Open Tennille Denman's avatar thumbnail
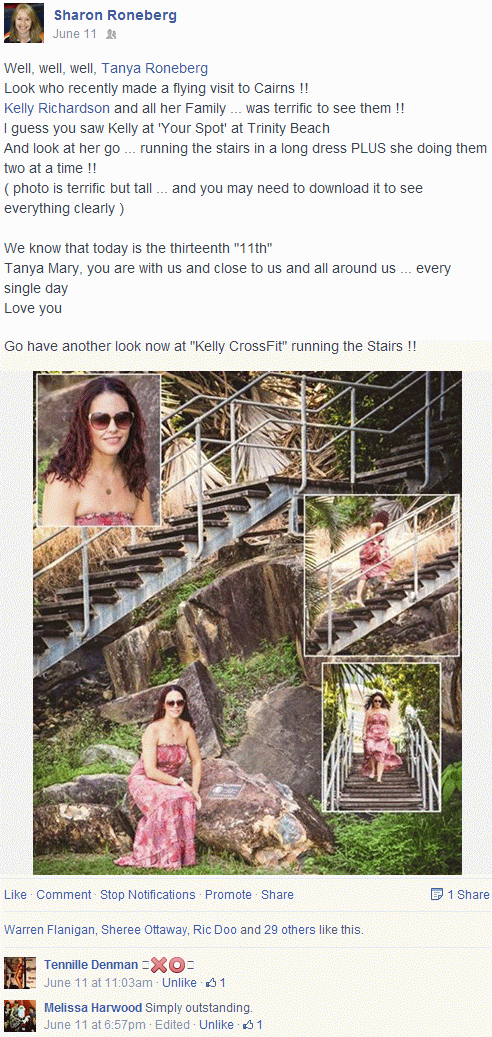The height and width of the screenshot is (1037, 492). coord(20,973)
